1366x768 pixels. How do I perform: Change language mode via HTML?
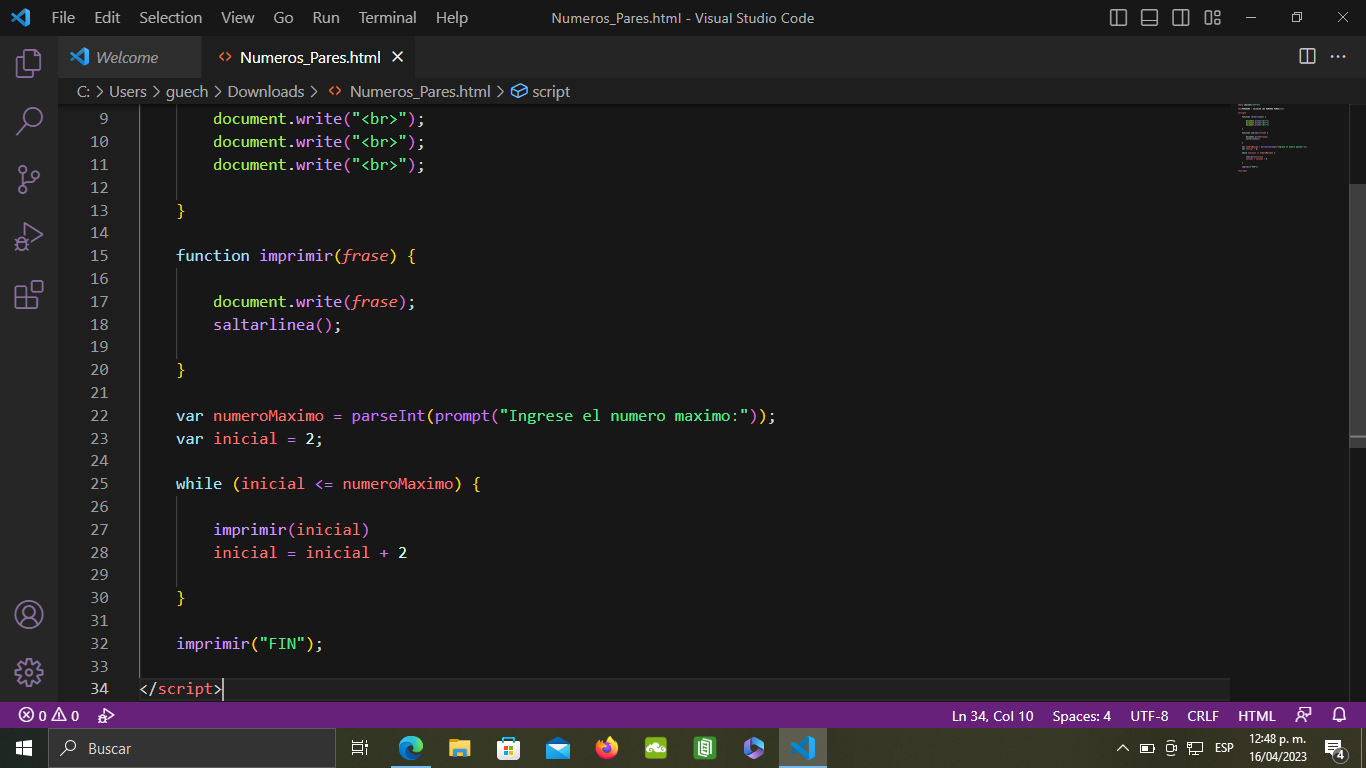pyautogui.click(x=1257, y=716)
